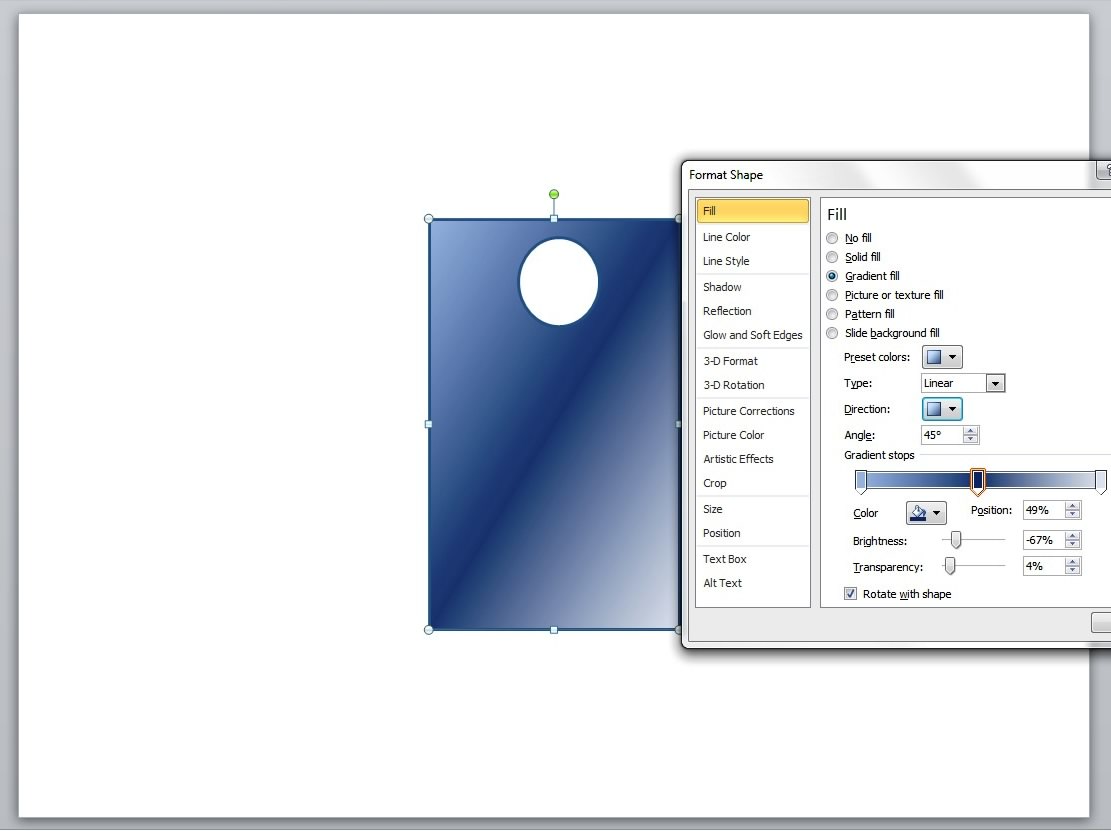Go to the Text Box settings
Image resolution: width=1111 pixels, height=831 pixels.
pyautogui.click(x=724, y=558)
